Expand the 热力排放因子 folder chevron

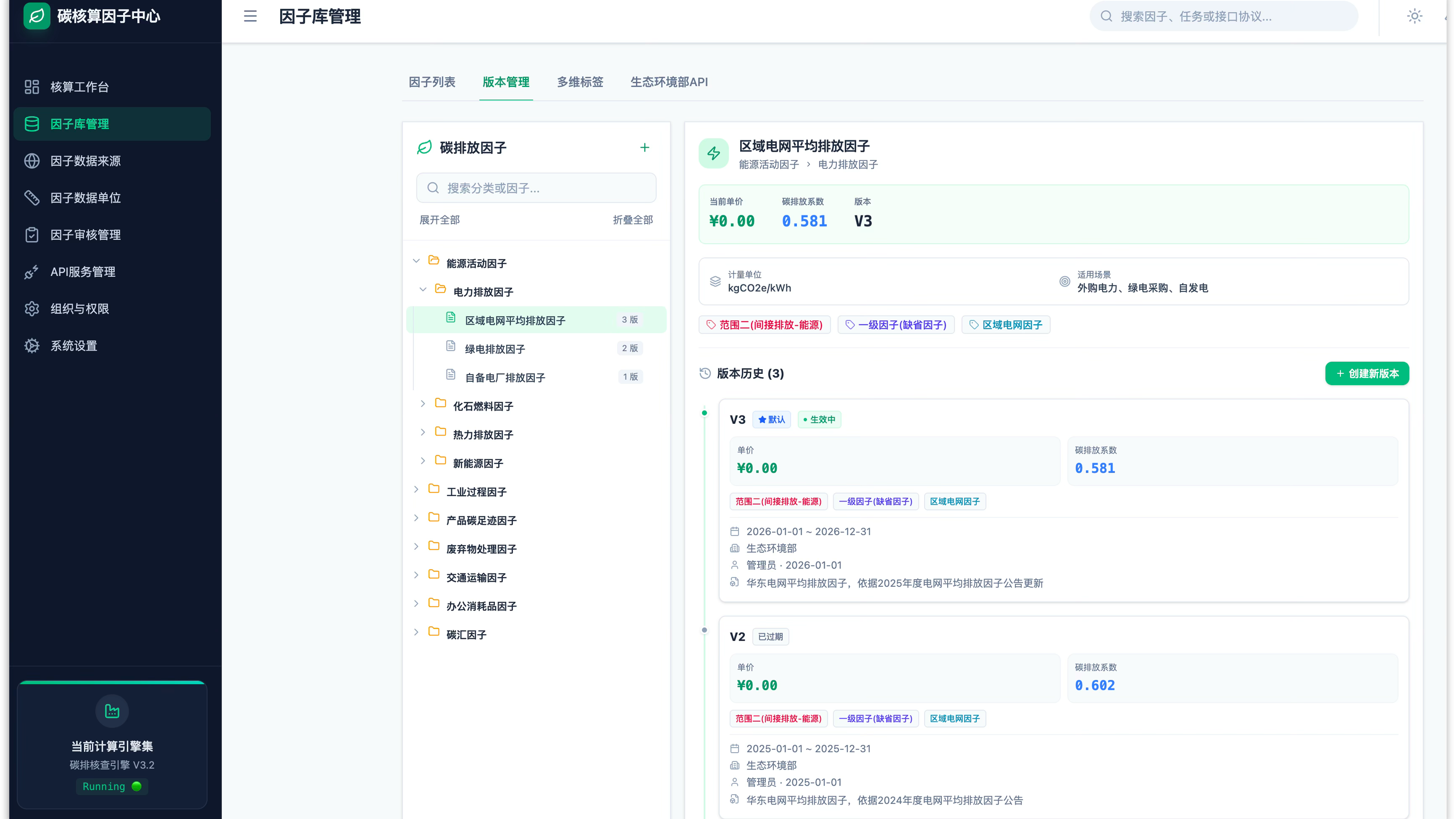[x=423, y=433]
